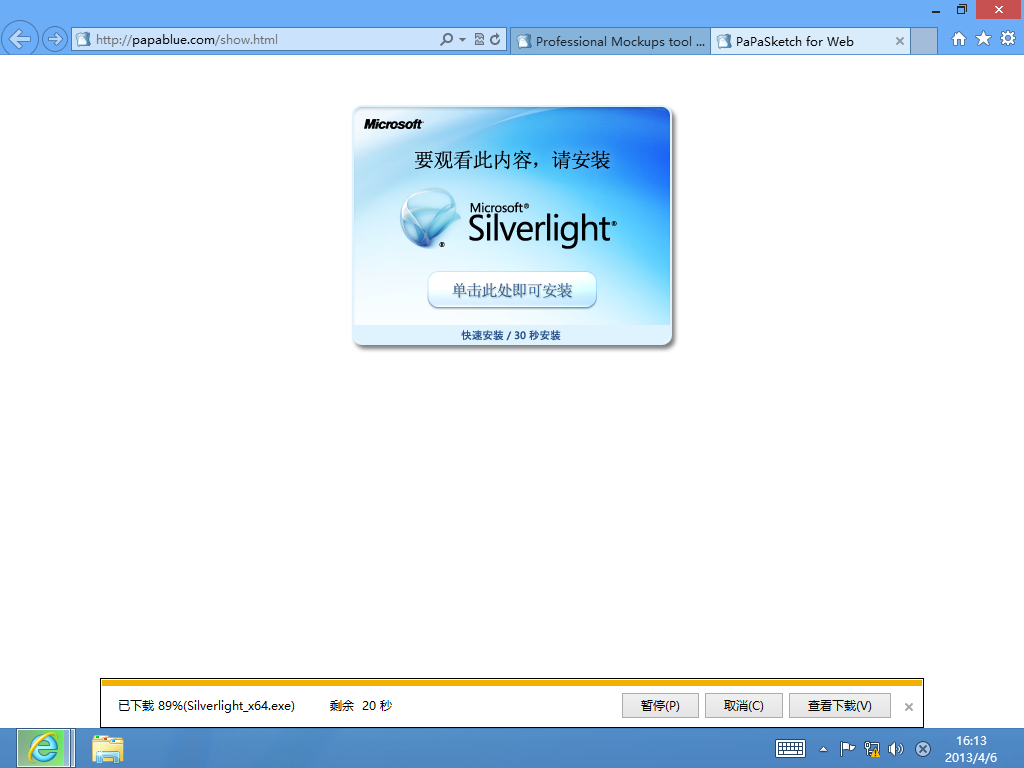1024x768 pixels.
Task: Show hidden tray icons arrow
Action: point(824,750)
